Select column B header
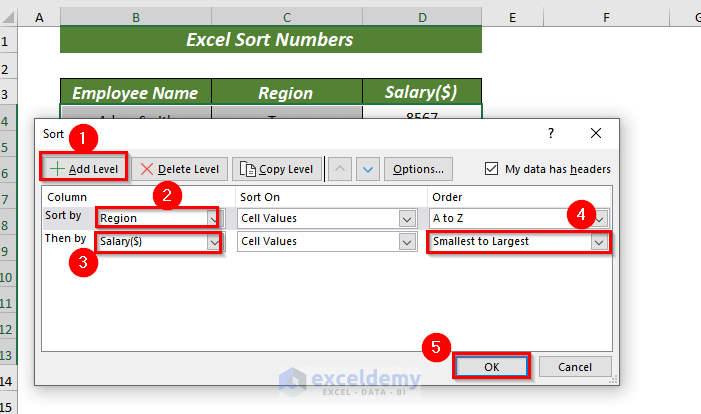The image size is (701, 414). coord(135,17)
